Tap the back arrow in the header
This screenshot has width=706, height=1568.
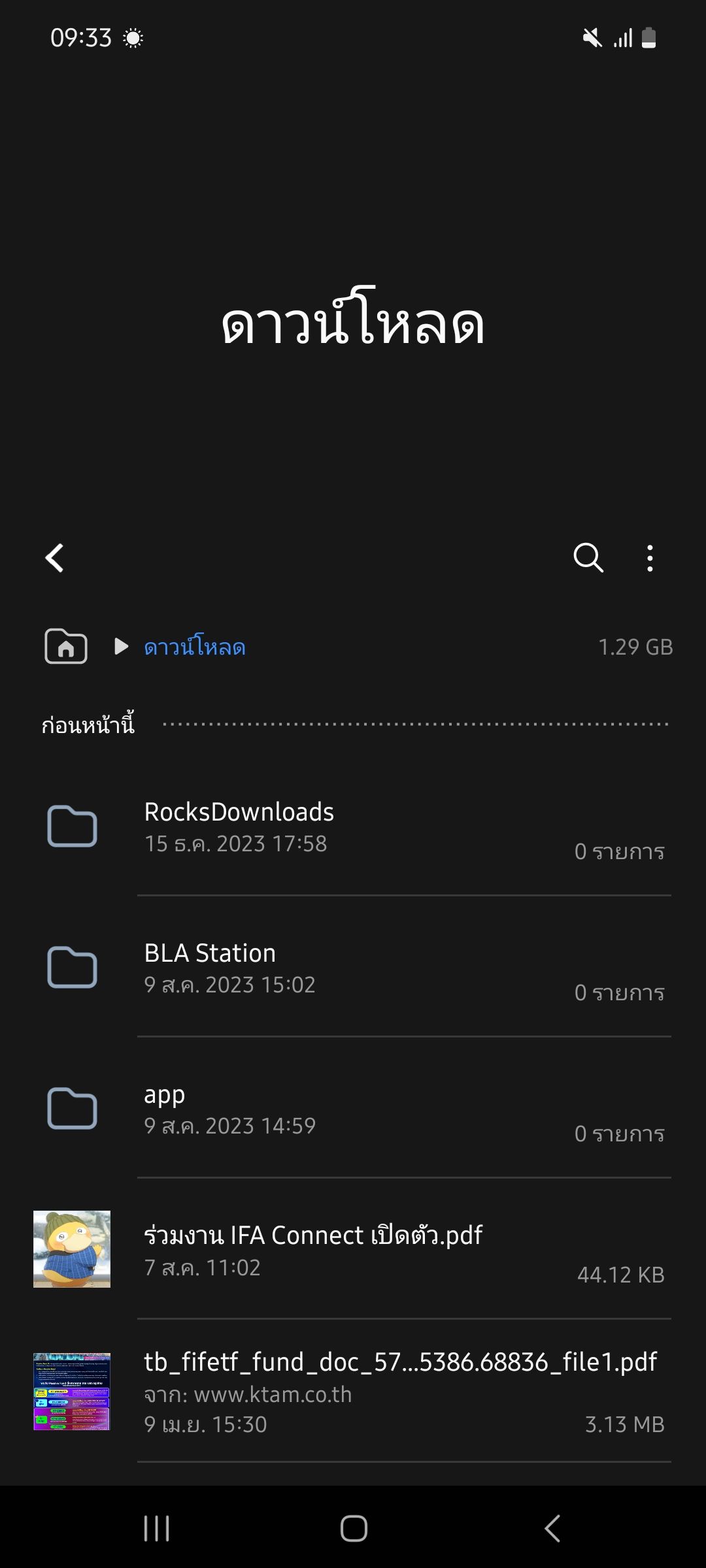[x=55, y=558]
